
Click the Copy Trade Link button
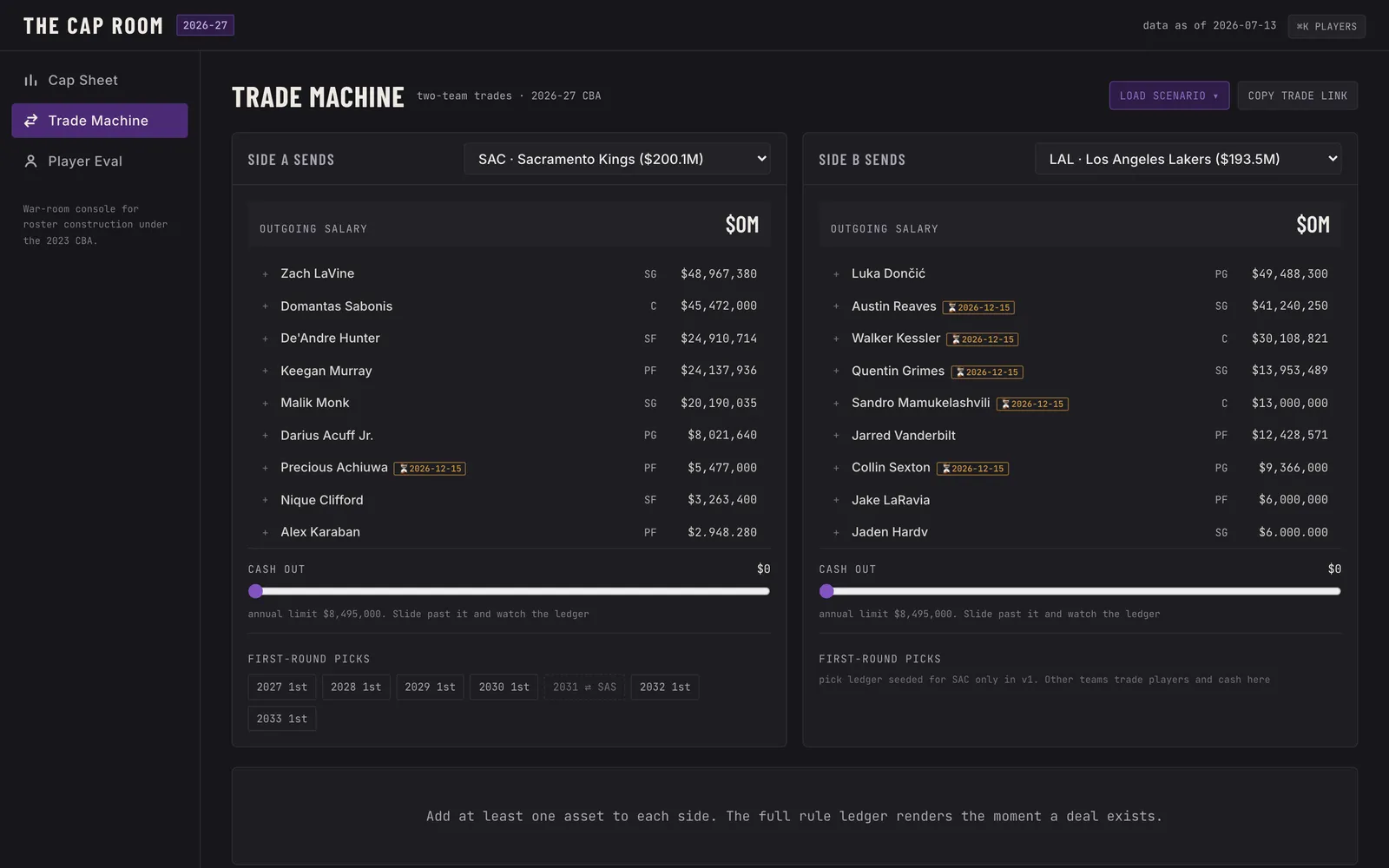pos(1297,95)
